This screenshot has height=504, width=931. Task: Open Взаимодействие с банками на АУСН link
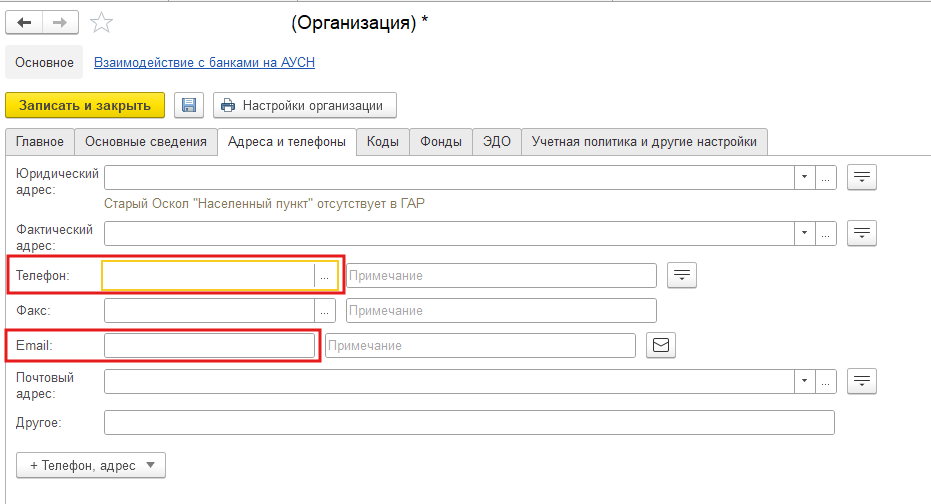(204, 62)
